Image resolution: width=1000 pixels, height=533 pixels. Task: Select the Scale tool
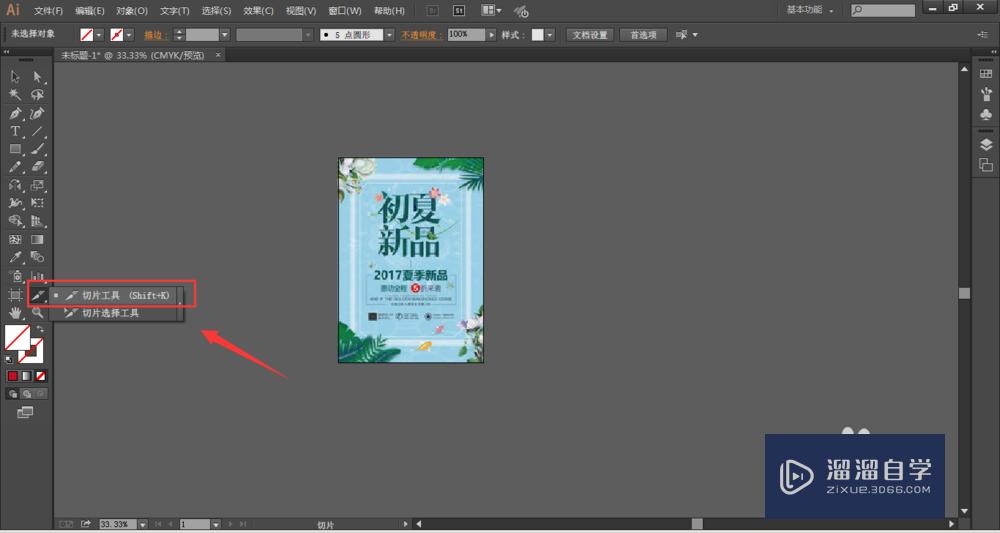pyautogui.click(x=37, y=186)
